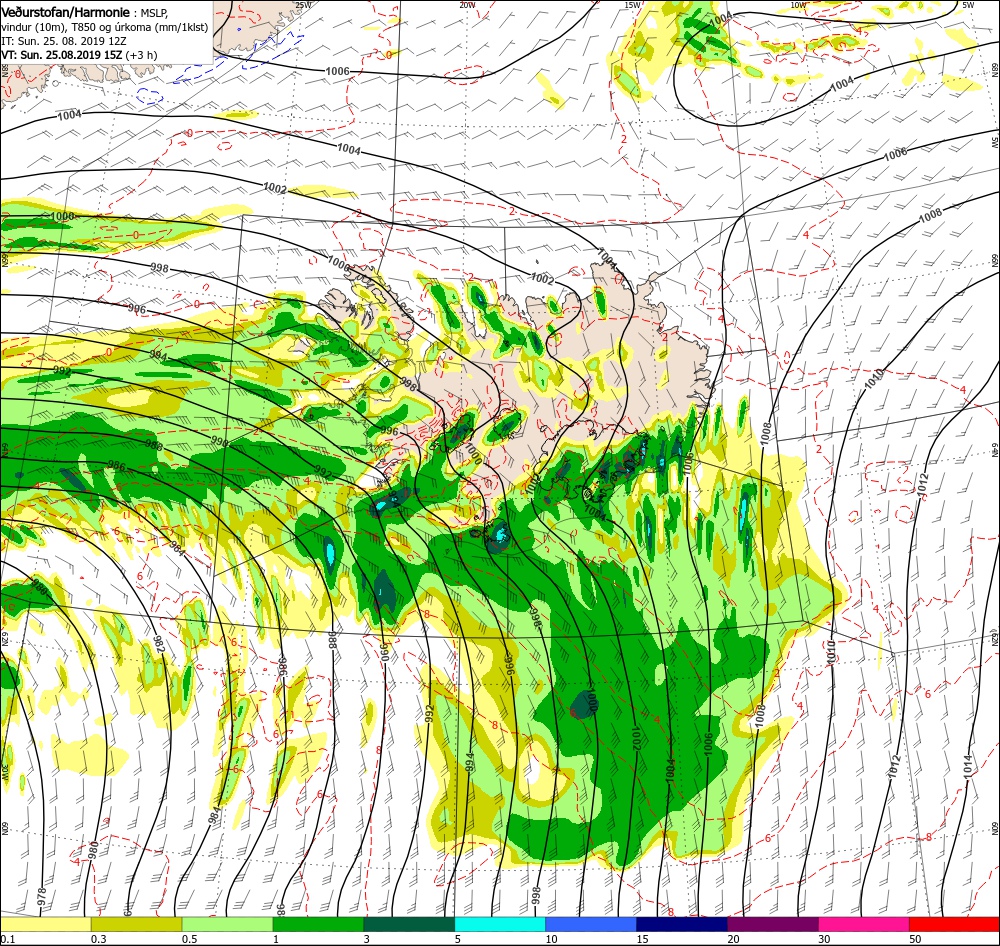Click the light yellow 0.1–0.3 legend swatch
The width and height of the screenshot is (1000, 946).
(46, 924)
